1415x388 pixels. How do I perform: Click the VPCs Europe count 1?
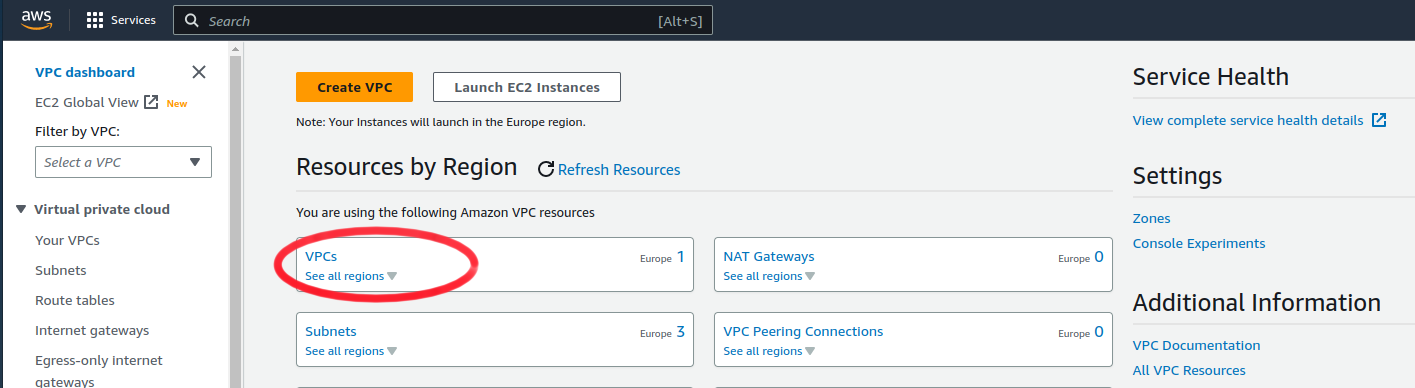pyautogui.click(x=680, y=257)
